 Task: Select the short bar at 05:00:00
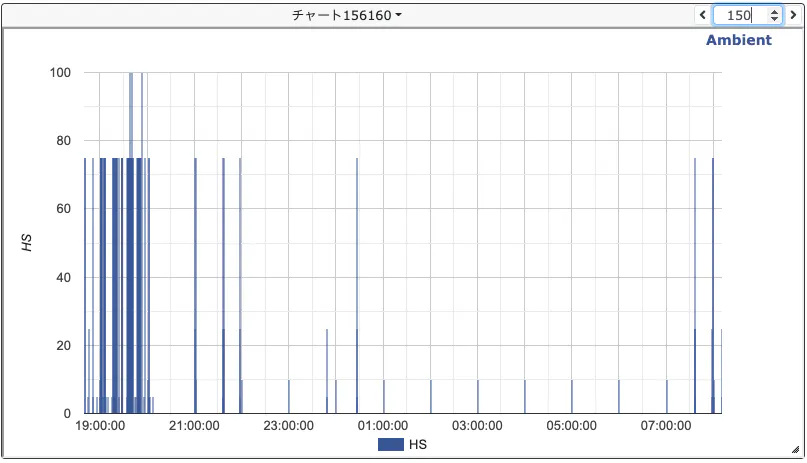(572, 397)
